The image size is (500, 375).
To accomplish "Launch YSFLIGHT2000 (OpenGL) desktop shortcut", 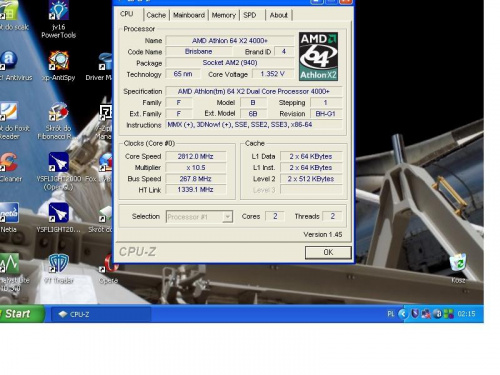I will 59,162.
